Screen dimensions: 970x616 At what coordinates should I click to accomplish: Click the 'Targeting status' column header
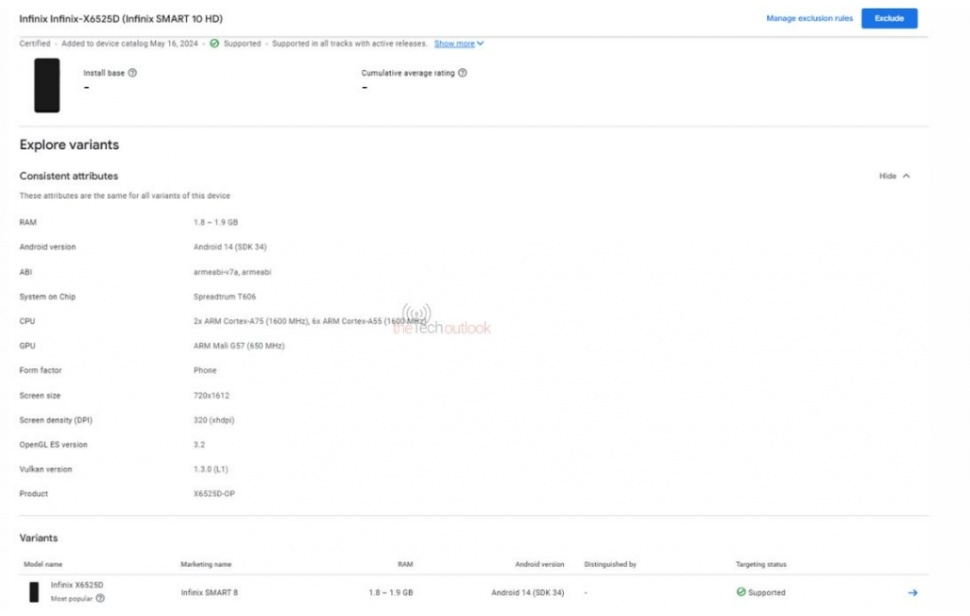pos(761,565)
